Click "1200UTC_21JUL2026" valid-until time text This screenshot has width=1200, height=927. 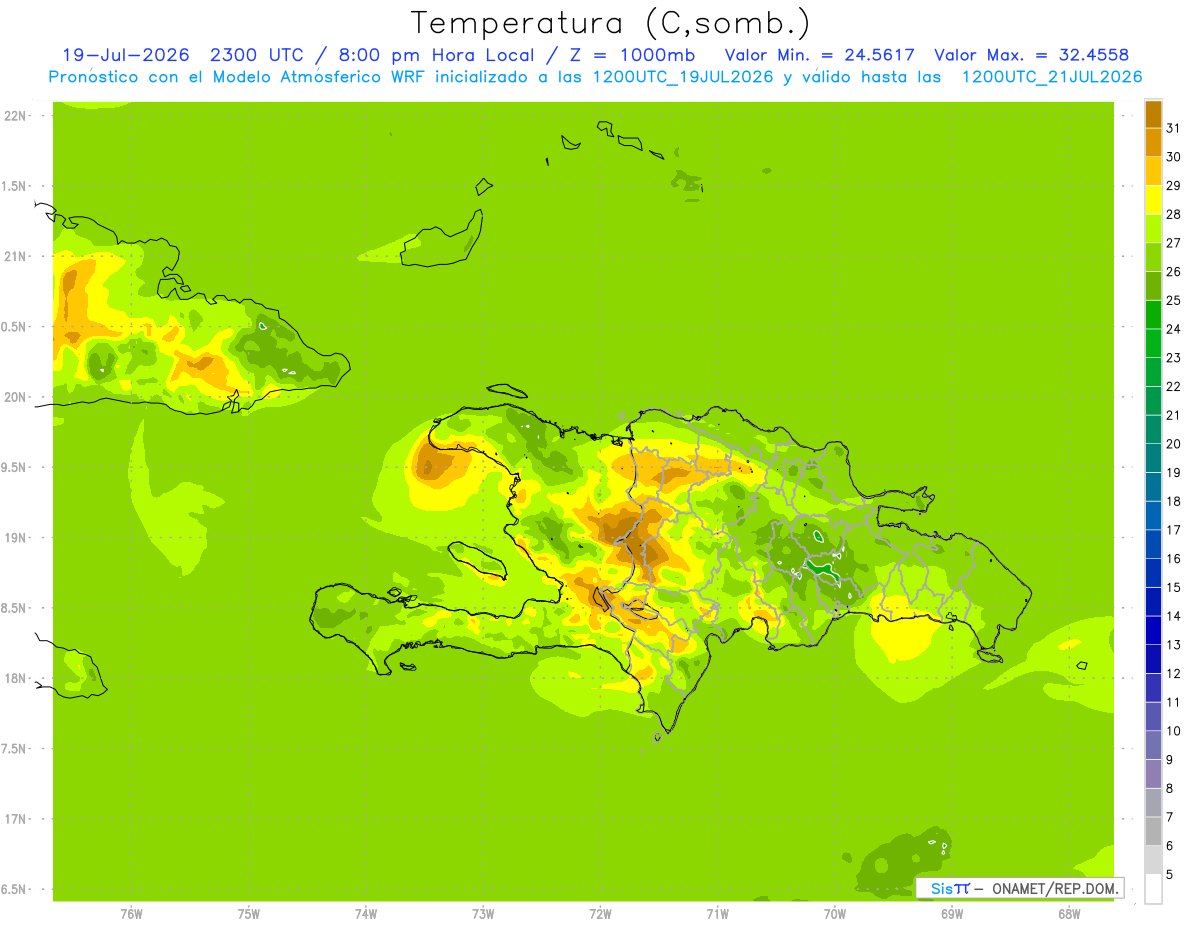[x=1051, y=77]
